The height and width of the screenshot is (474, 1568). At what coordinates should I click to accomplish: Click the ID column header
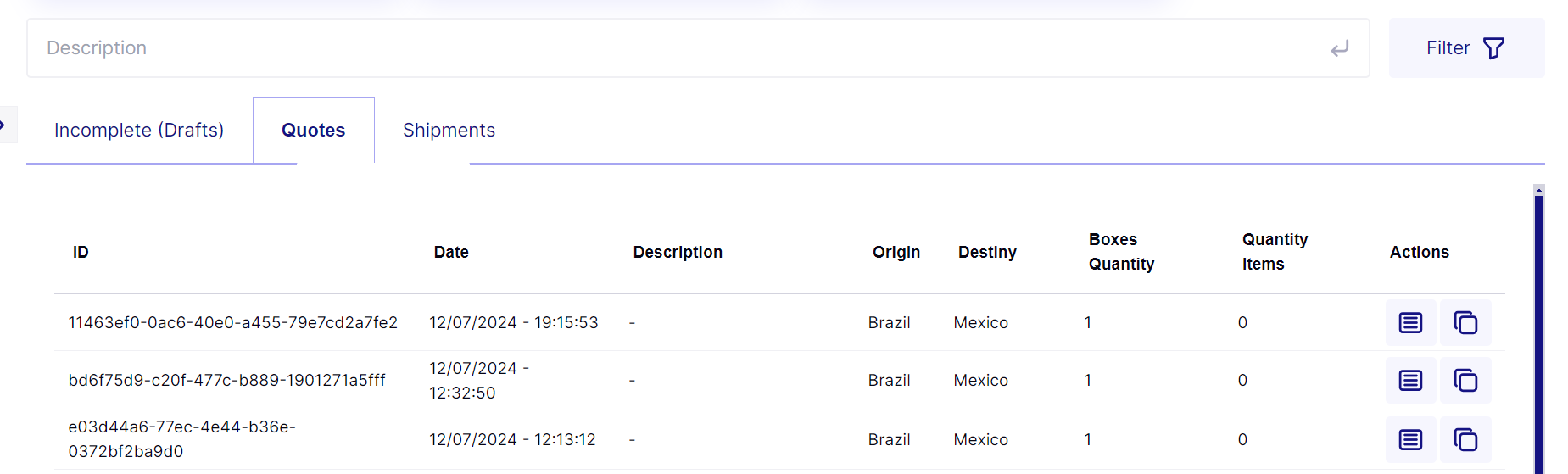[81, 253]
